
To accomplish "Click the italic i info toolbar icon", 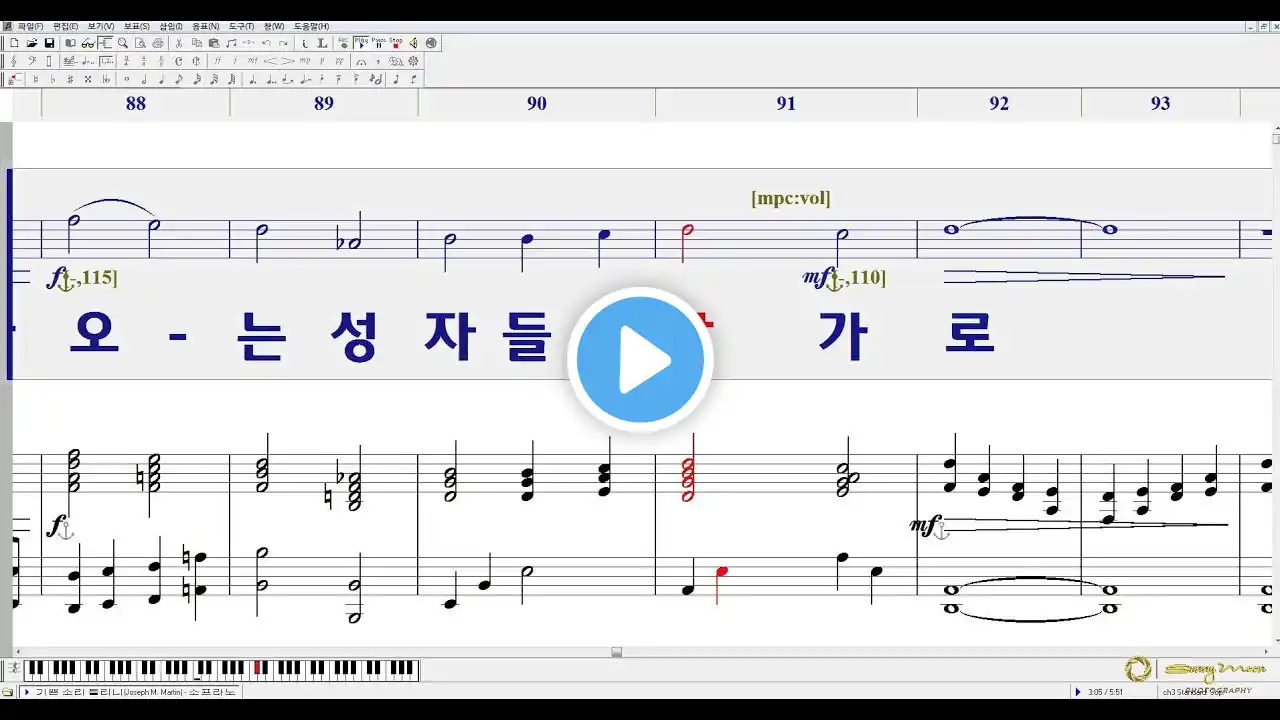I will coord(304,43).
